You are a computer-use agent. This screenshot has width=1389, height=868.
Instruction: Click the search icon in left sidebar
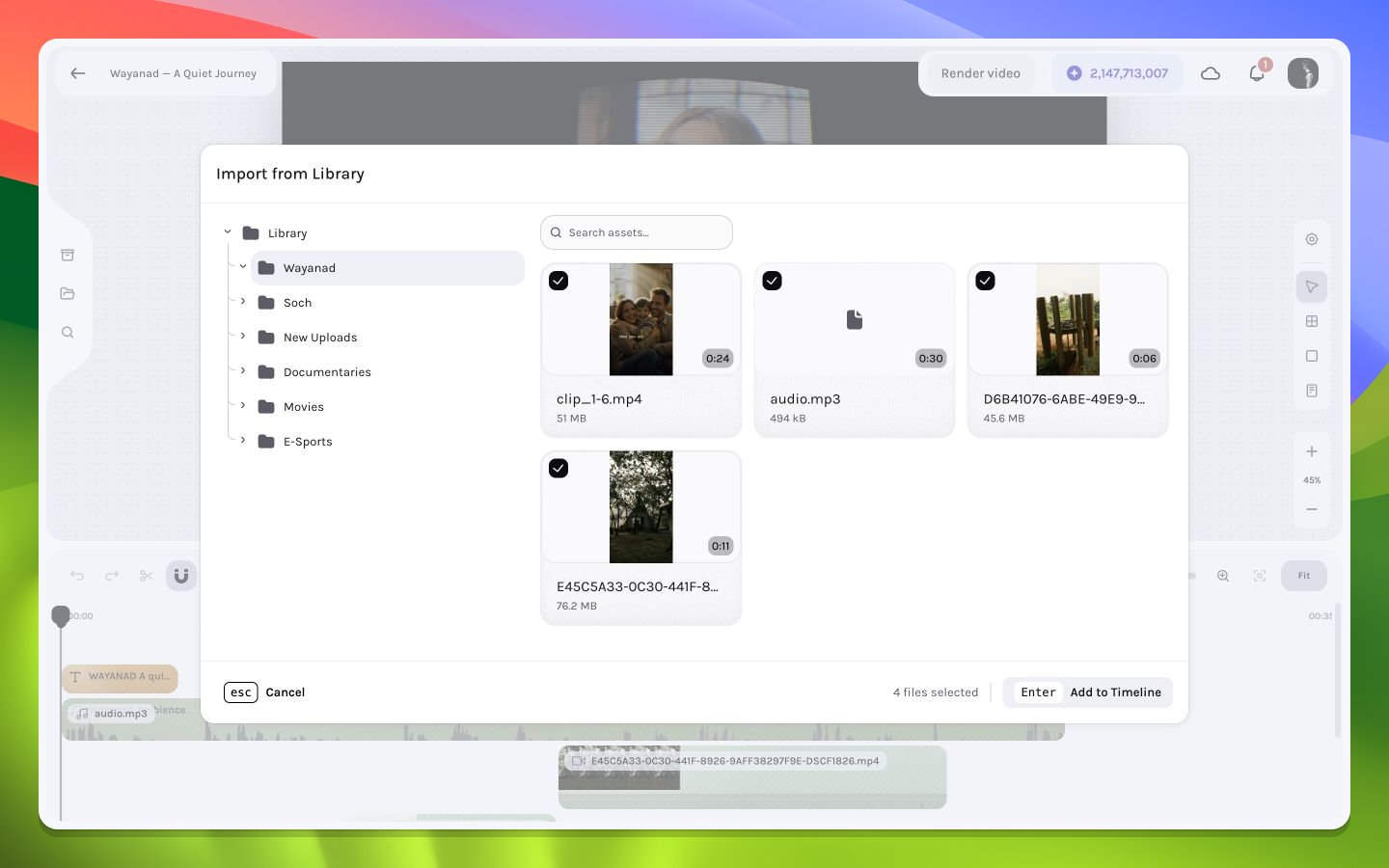click(x=68, y=333)
